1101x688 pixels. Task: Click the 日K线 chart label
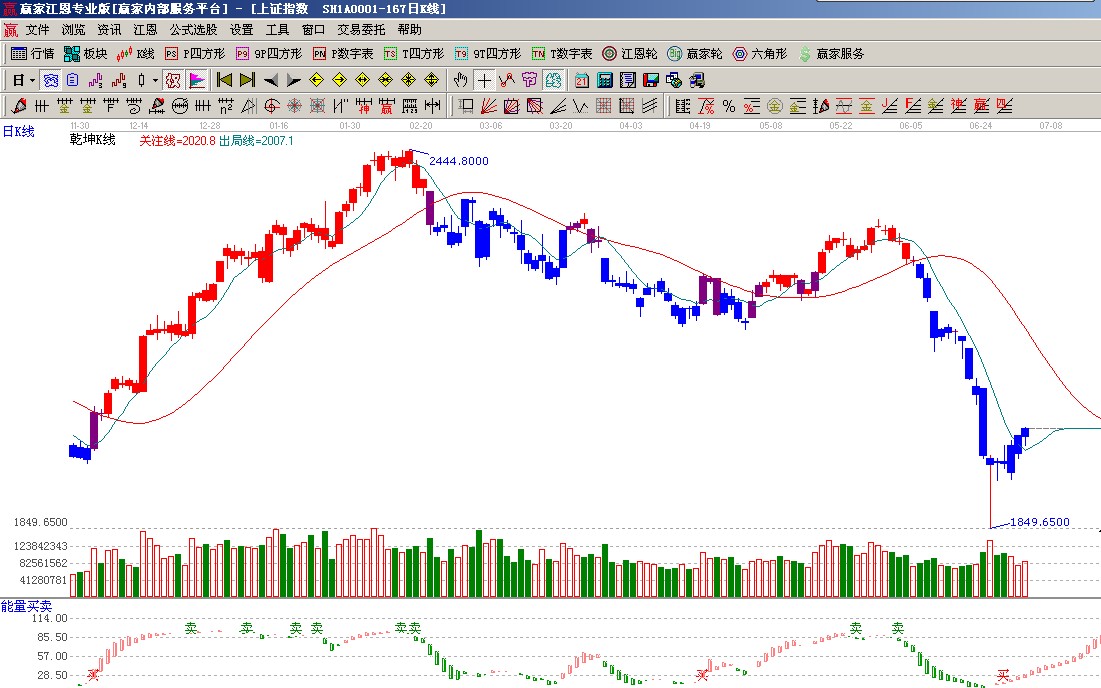[19, 131]
